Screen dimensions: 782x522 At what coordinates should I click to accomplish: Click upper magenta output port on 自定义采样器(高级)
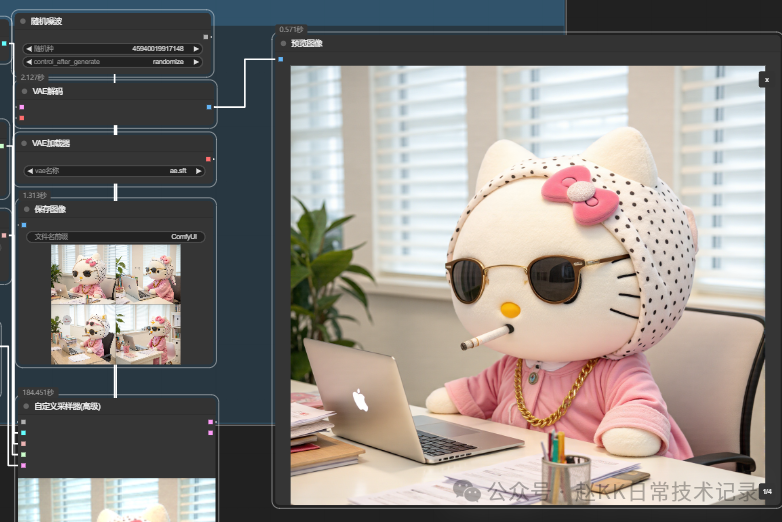click(x=210, y=422)
